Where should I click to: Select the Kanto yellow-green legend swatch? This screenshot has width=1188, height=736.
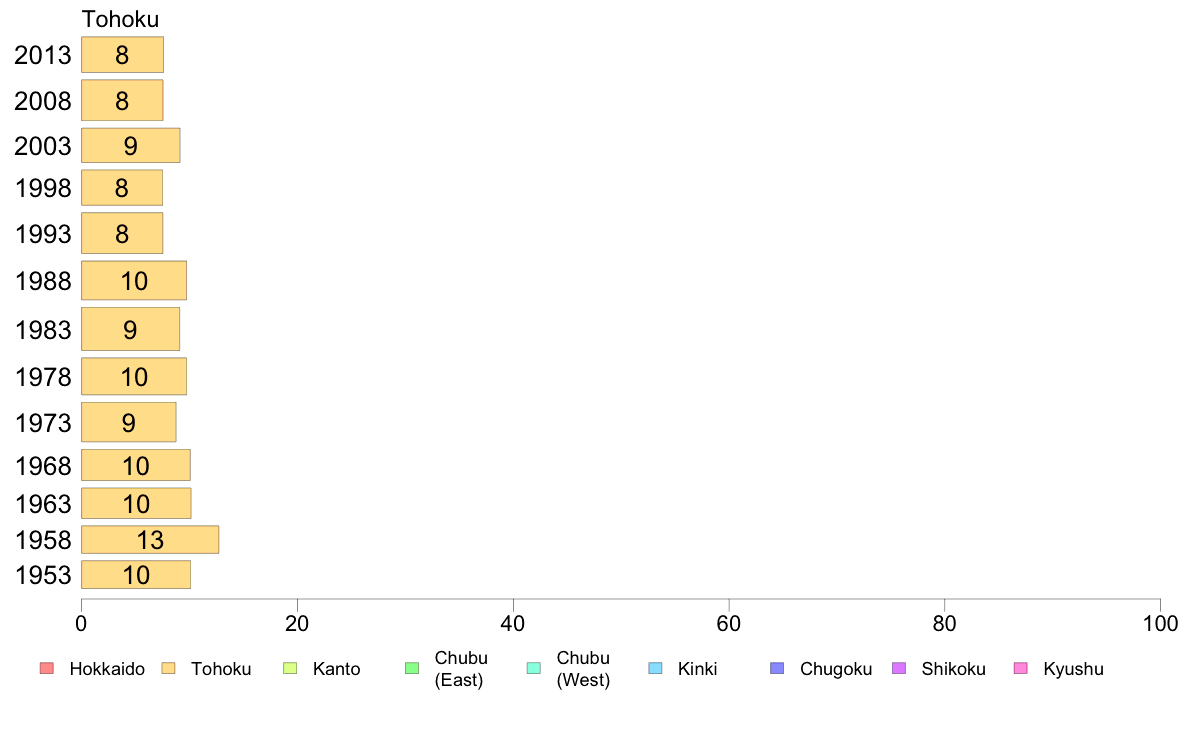coord(290,669)
